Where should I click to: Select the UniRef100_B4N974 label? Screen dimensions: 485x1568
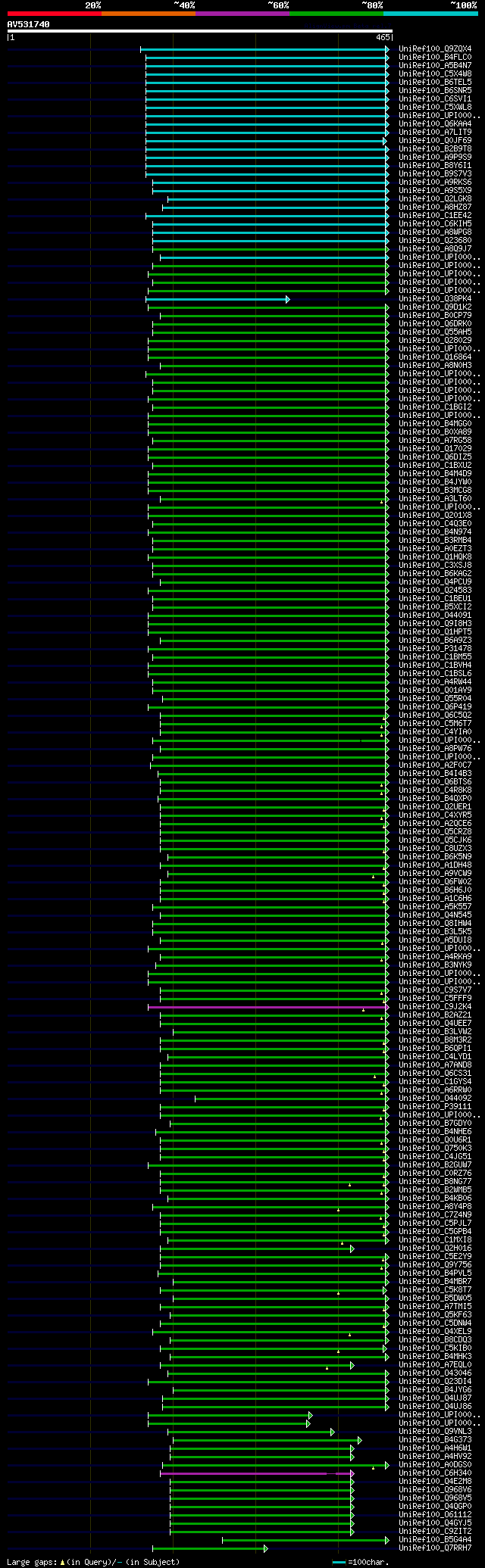tap(435, 532)
